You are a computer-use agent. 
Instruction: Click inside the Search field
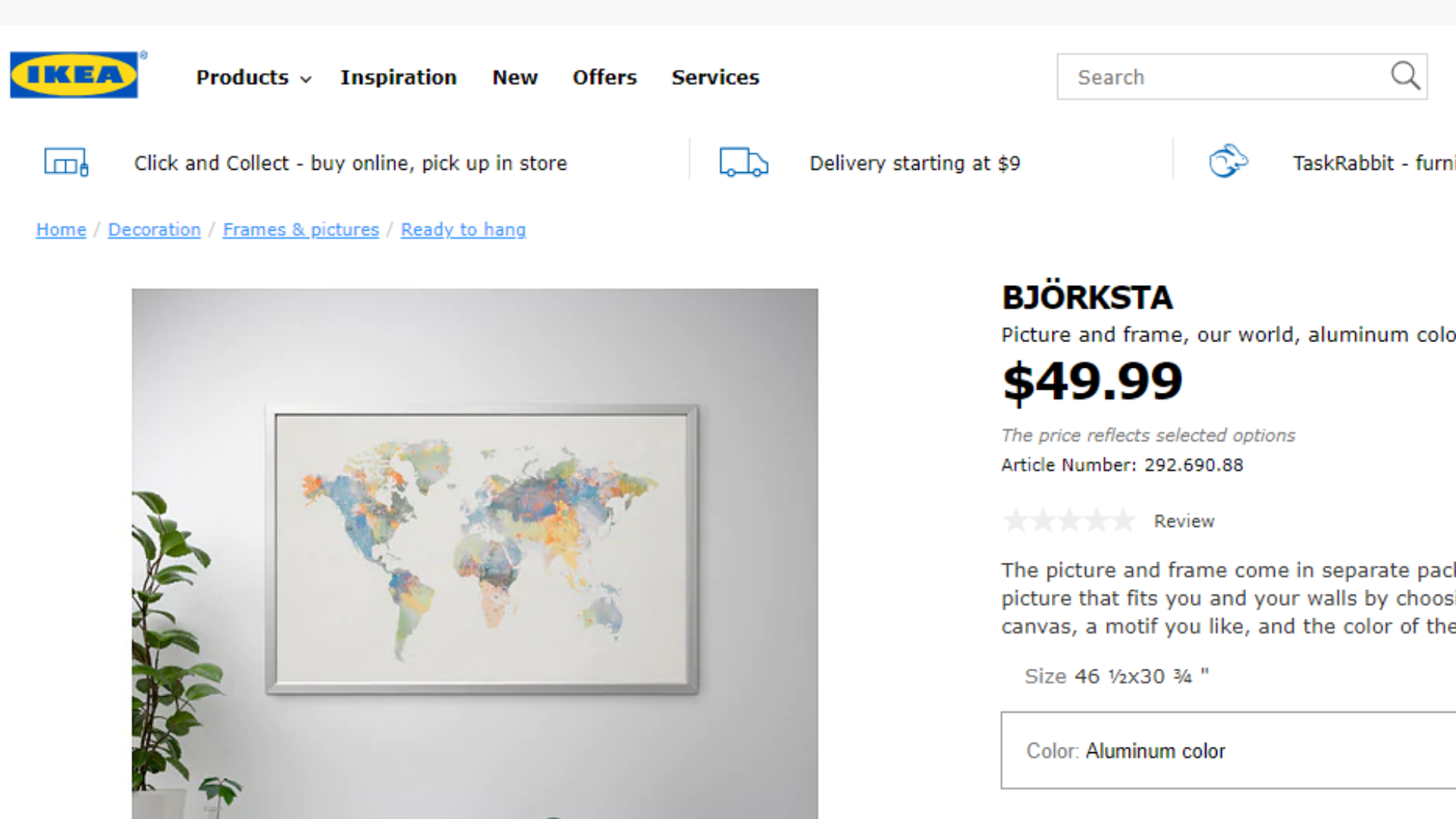pyautogui.click(x=1213, y=77)
